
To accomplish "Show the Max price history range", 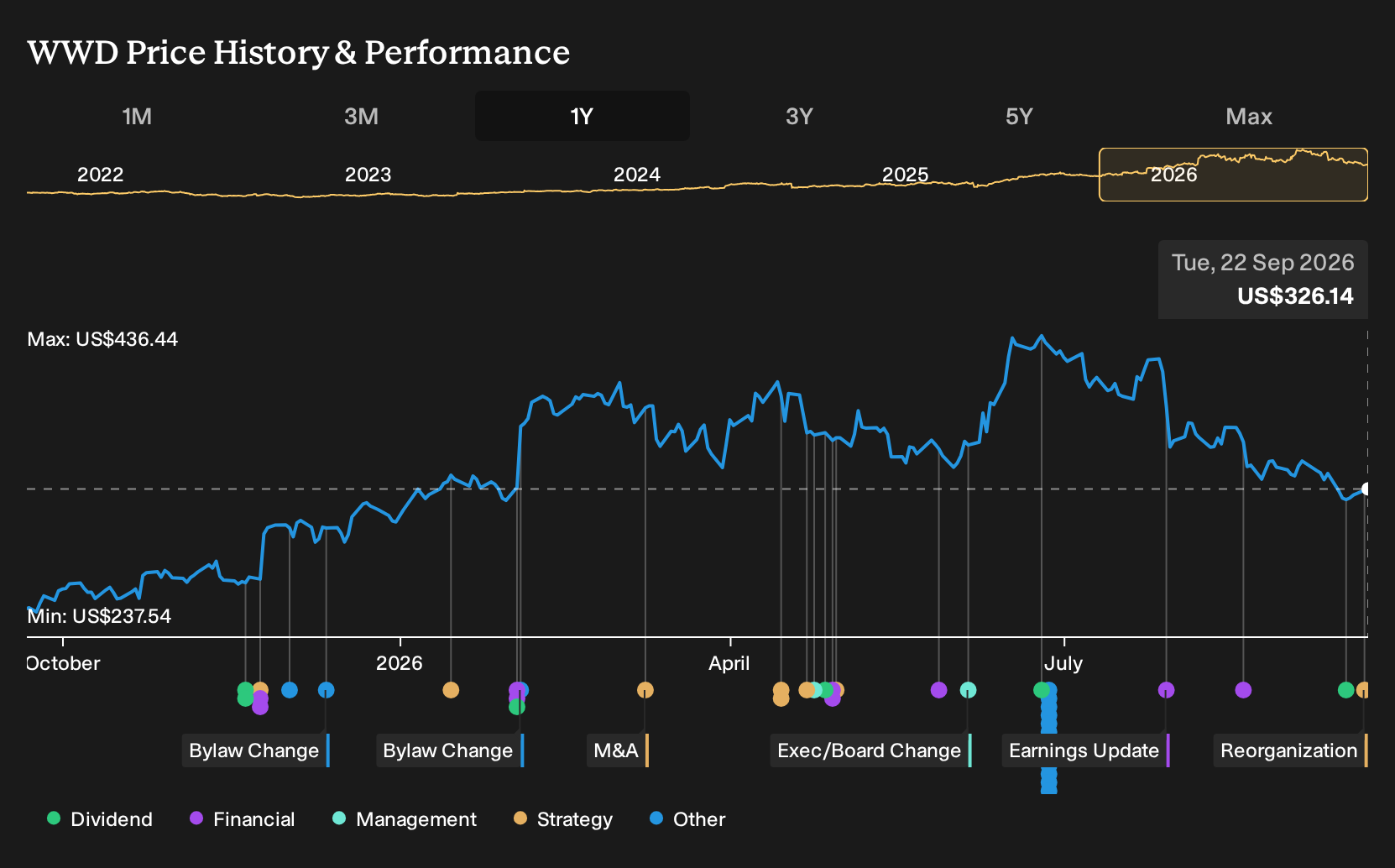I will [x=1249, y=116].
